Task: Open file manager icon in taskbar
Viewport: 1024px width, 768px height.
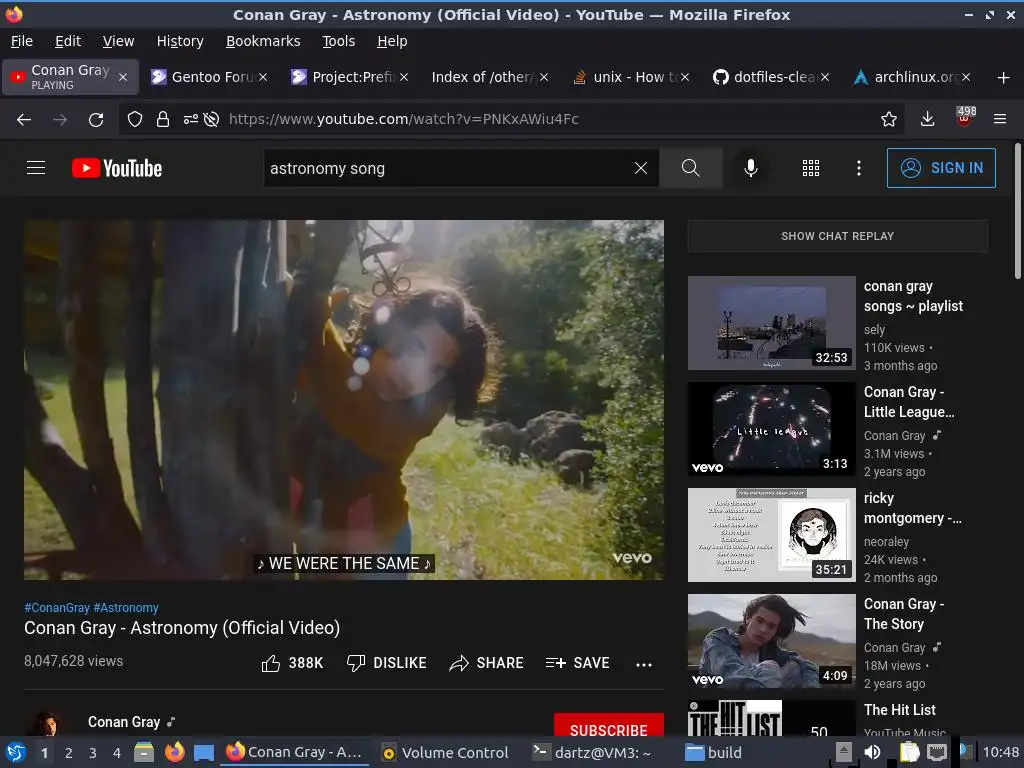Action: (144, 752)
